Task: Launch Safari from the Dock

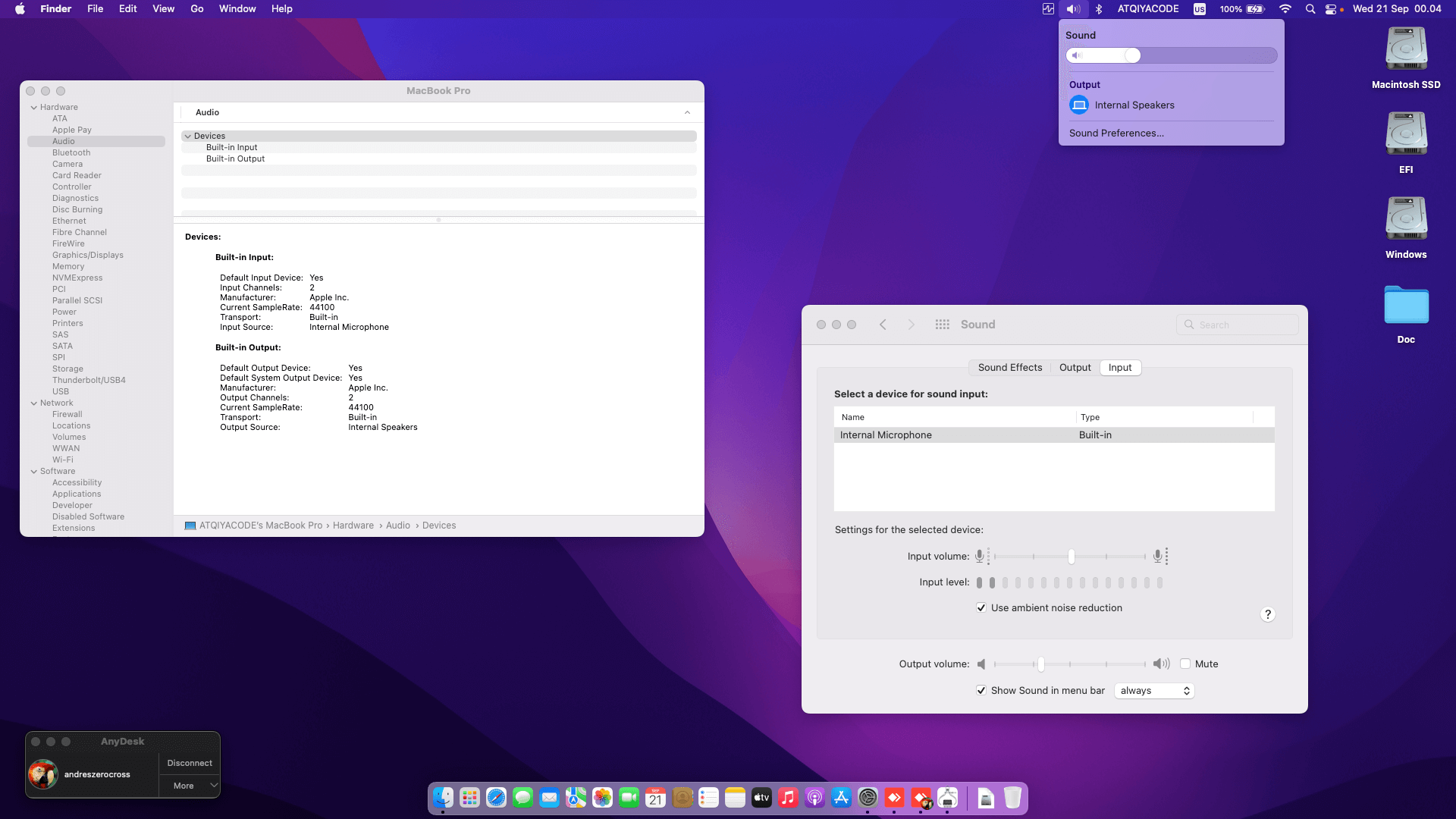Action: tap(497, 798)
